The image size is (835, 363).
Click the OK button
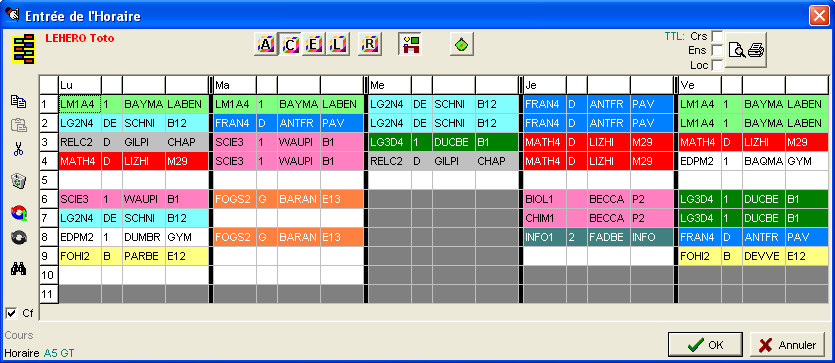coord(705,345)
